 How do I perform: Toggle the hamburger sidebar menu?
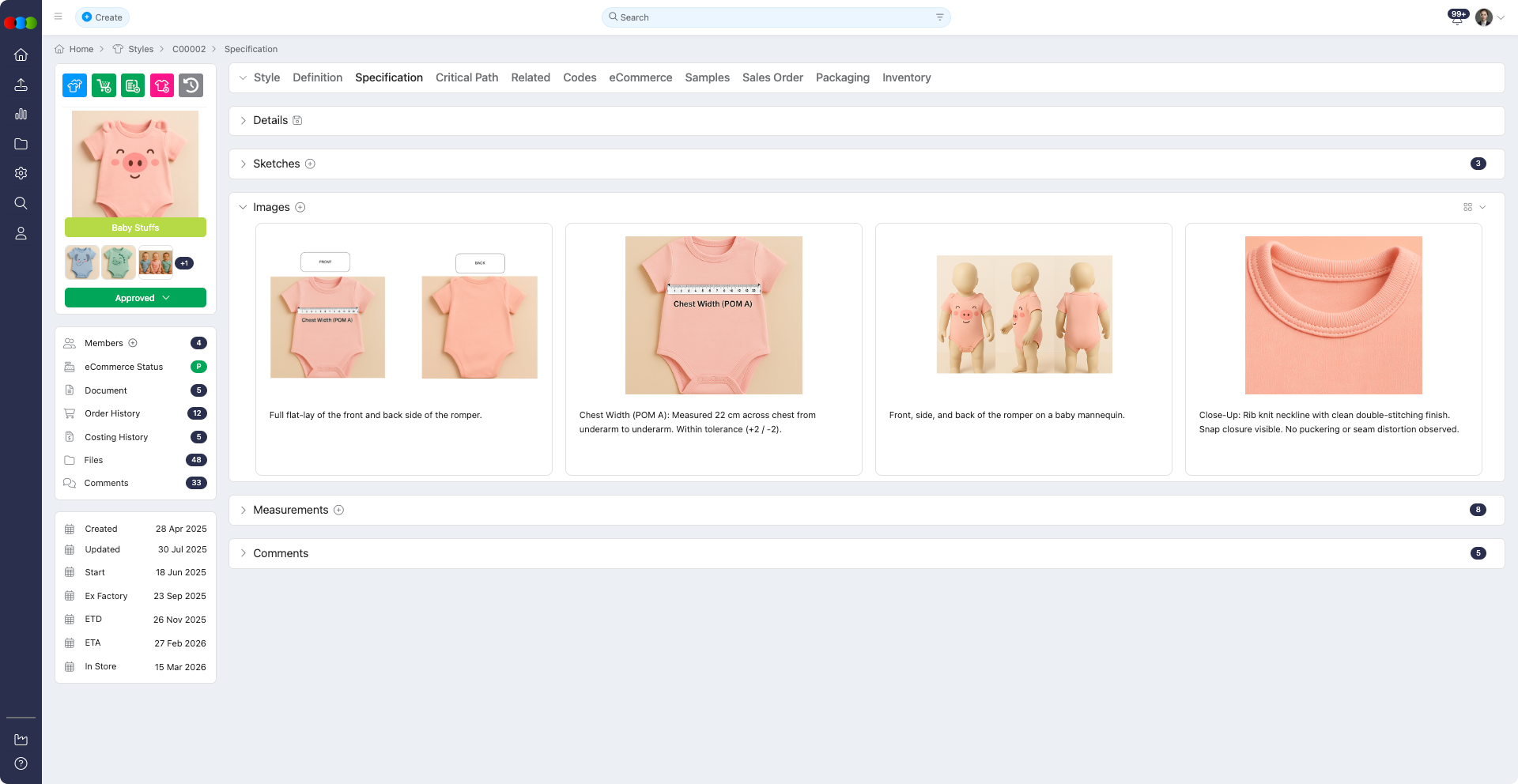point(59,17)
